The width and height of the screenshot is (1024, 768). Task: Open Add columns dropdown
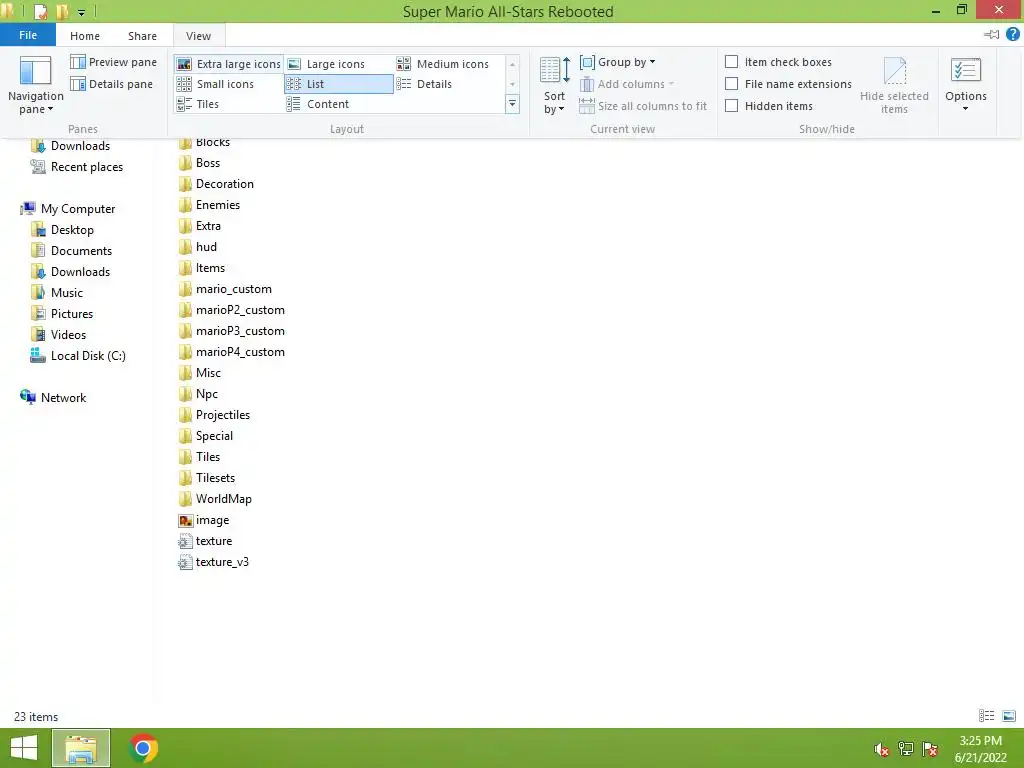click(x=627, y=84)
